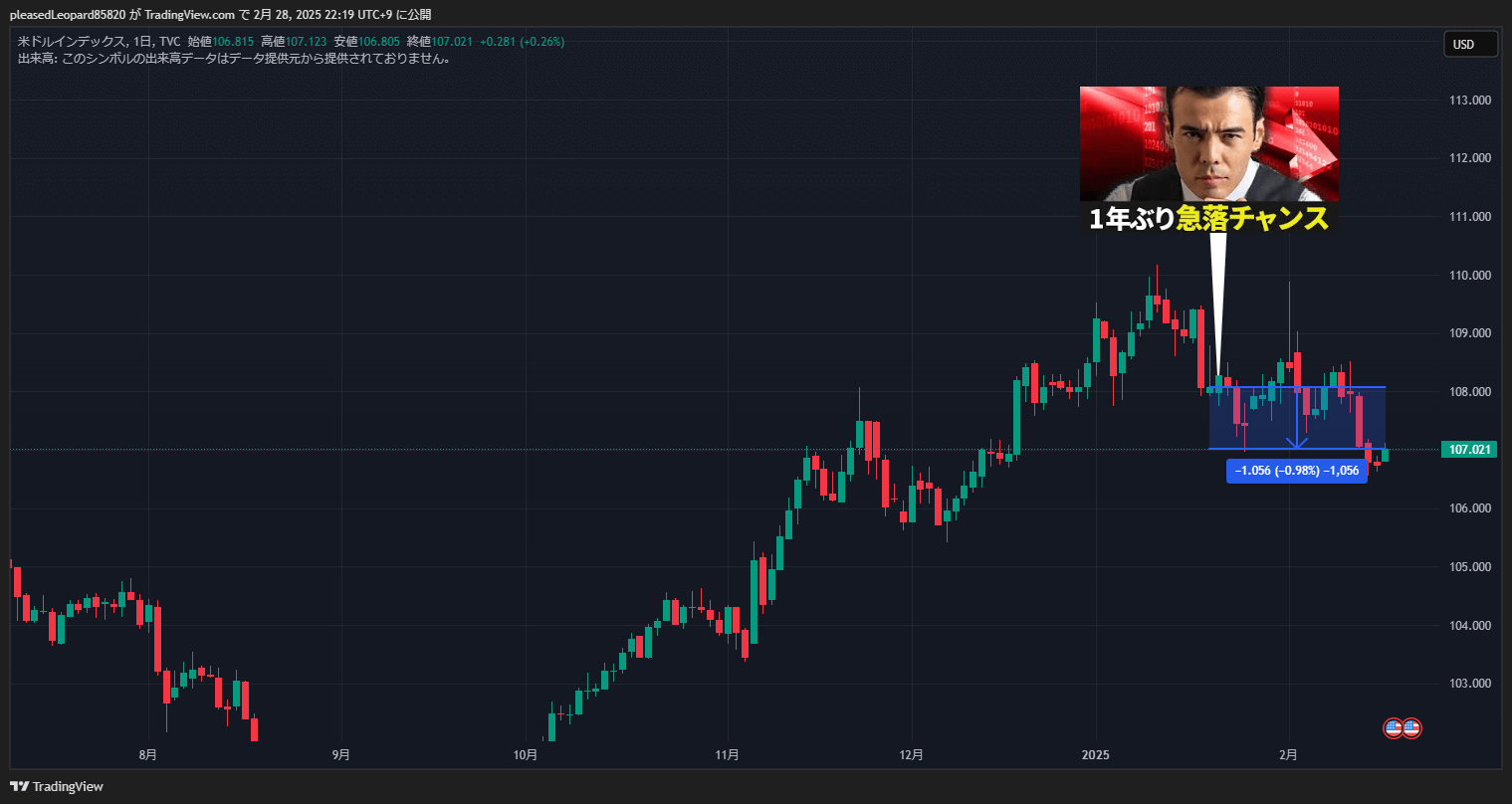The height and width of the screenshot is (804, 1512).
Task: Click the left US flag event icon
Action: pos(1394,728)
